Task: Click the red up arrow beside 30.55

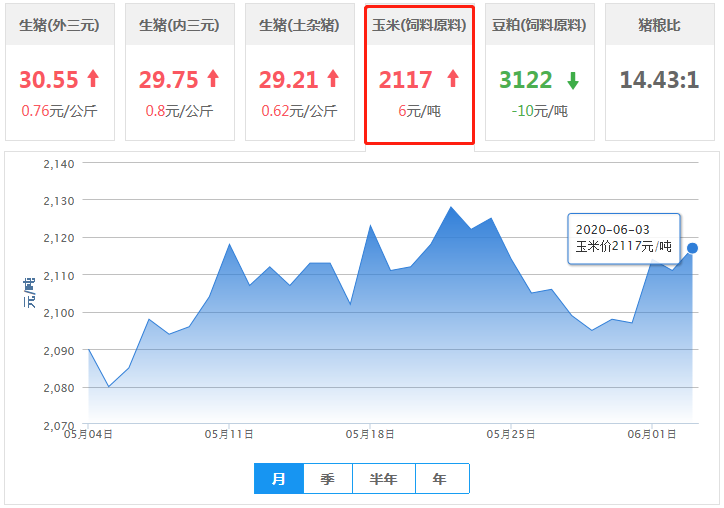Action: click(x=93, y=79)
